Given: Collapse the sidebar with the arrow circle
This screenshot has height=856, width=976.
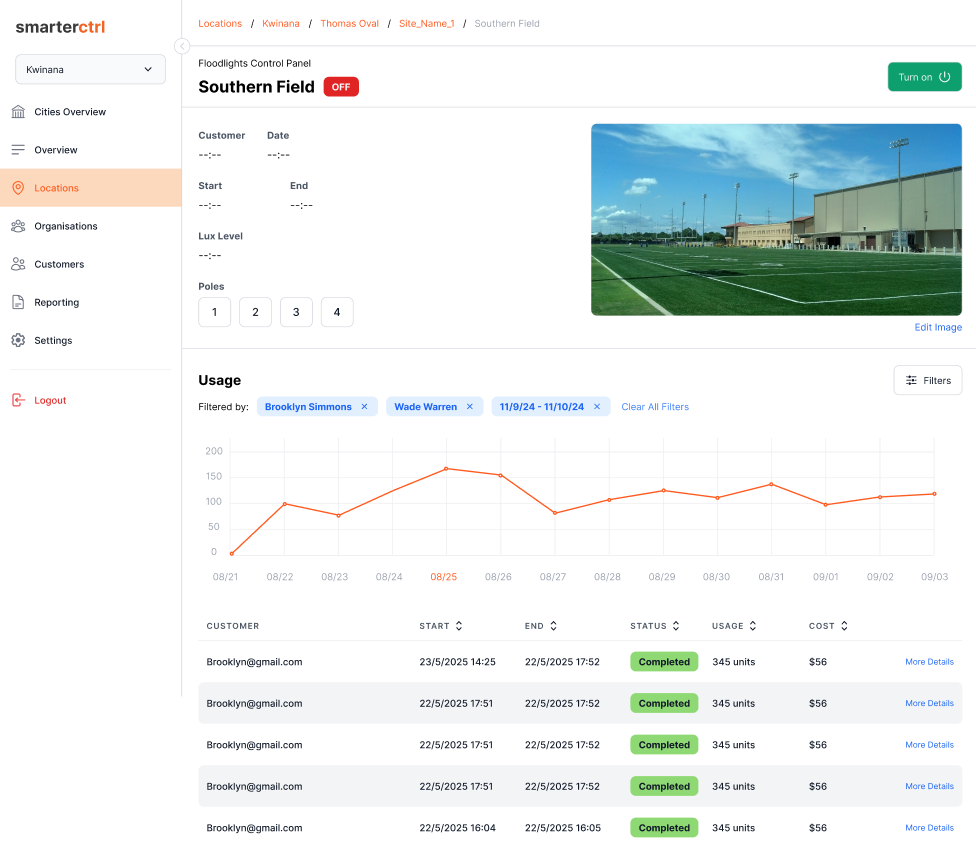Looking at the screenshot, I should [x=182, y=46].
